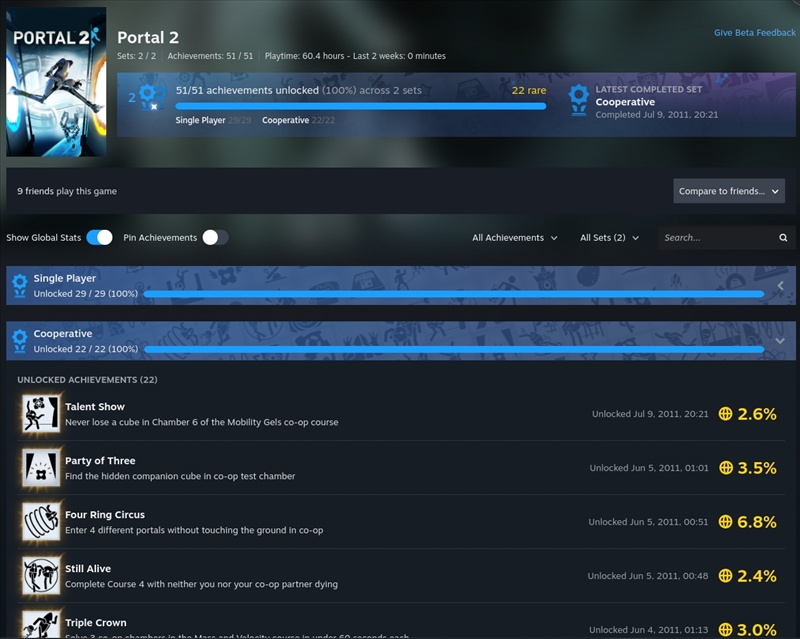Screen dimensions: 800x639
Task: Click the globe icon beside 2.6%
Action: (x=725, y=414)
